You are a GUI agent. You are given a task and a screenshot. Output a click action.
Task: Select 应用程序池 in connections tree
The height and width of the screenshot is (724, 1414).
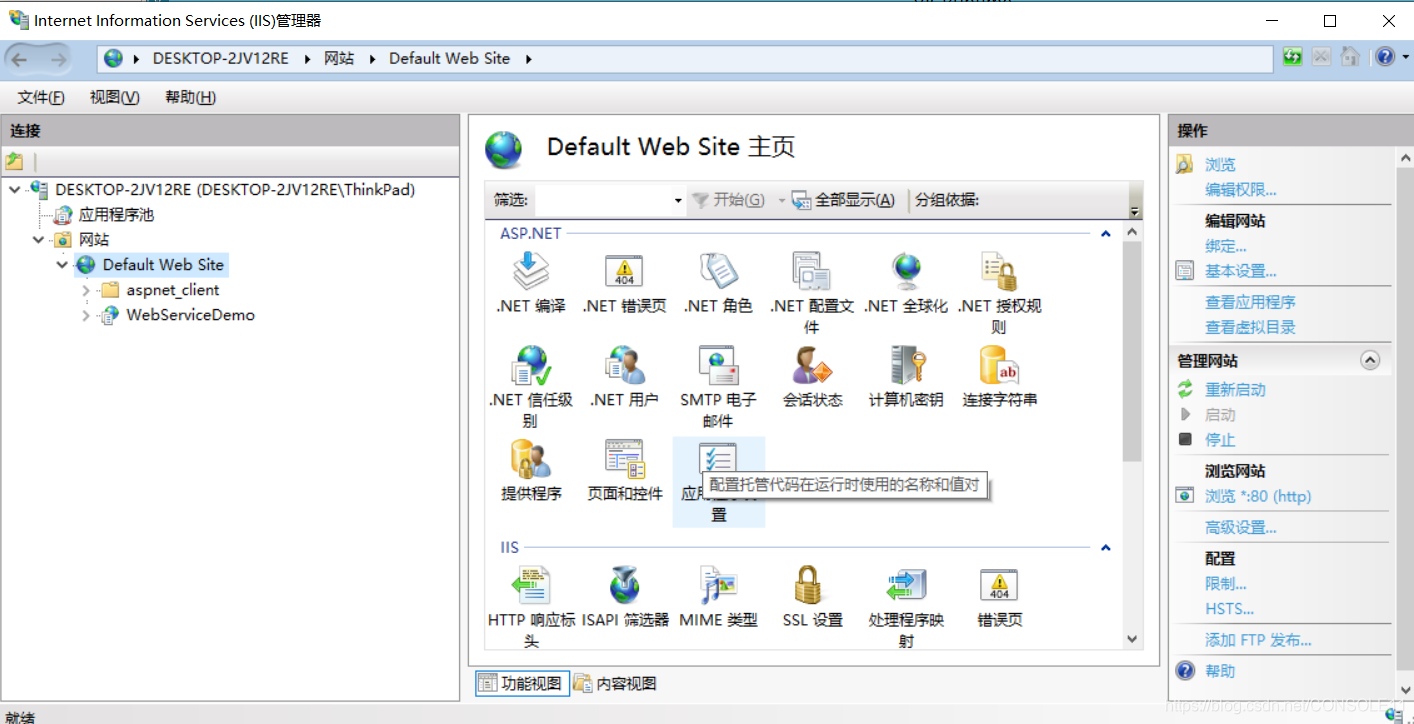[x=116, y=215]
